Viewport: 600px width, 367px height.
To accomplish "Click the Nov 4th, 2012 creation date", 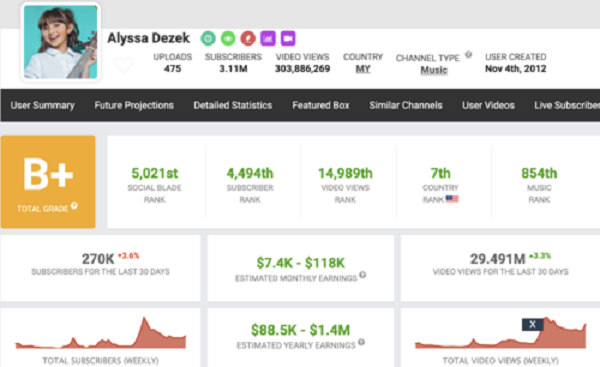I will pyautogui.click(x=515, y=69).
